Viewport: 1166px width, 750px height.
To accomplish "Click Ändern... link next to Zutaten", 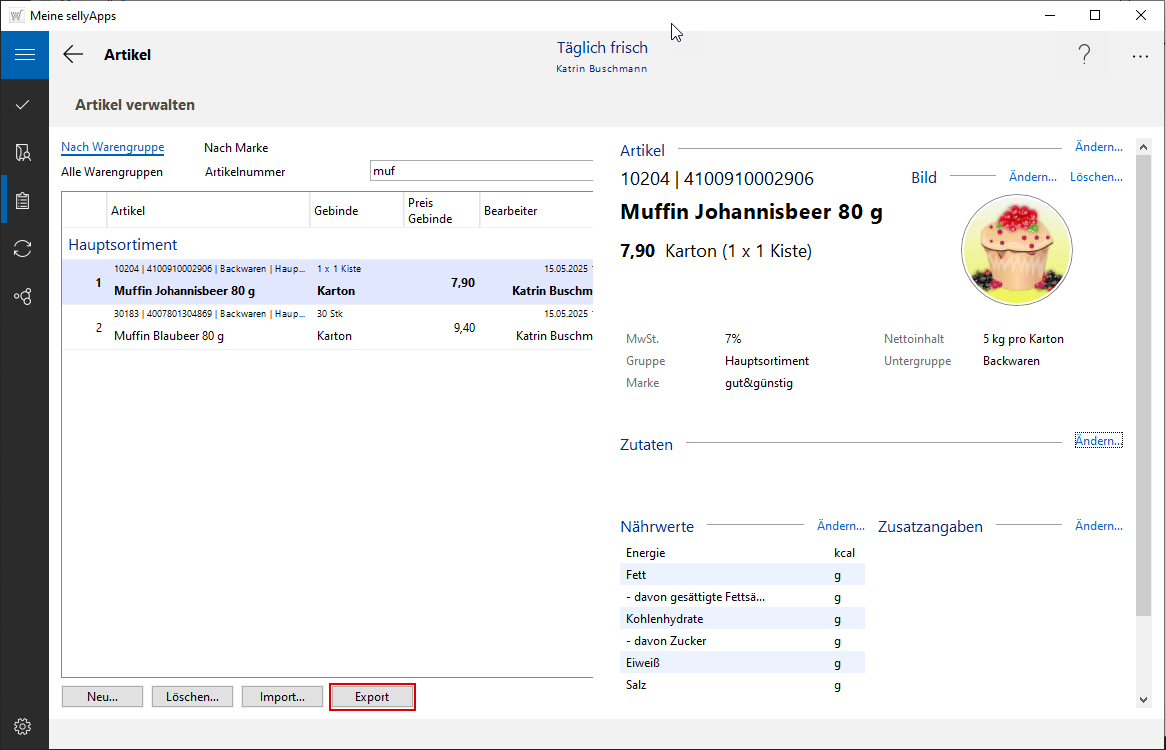I will [x=1098, y=441].
